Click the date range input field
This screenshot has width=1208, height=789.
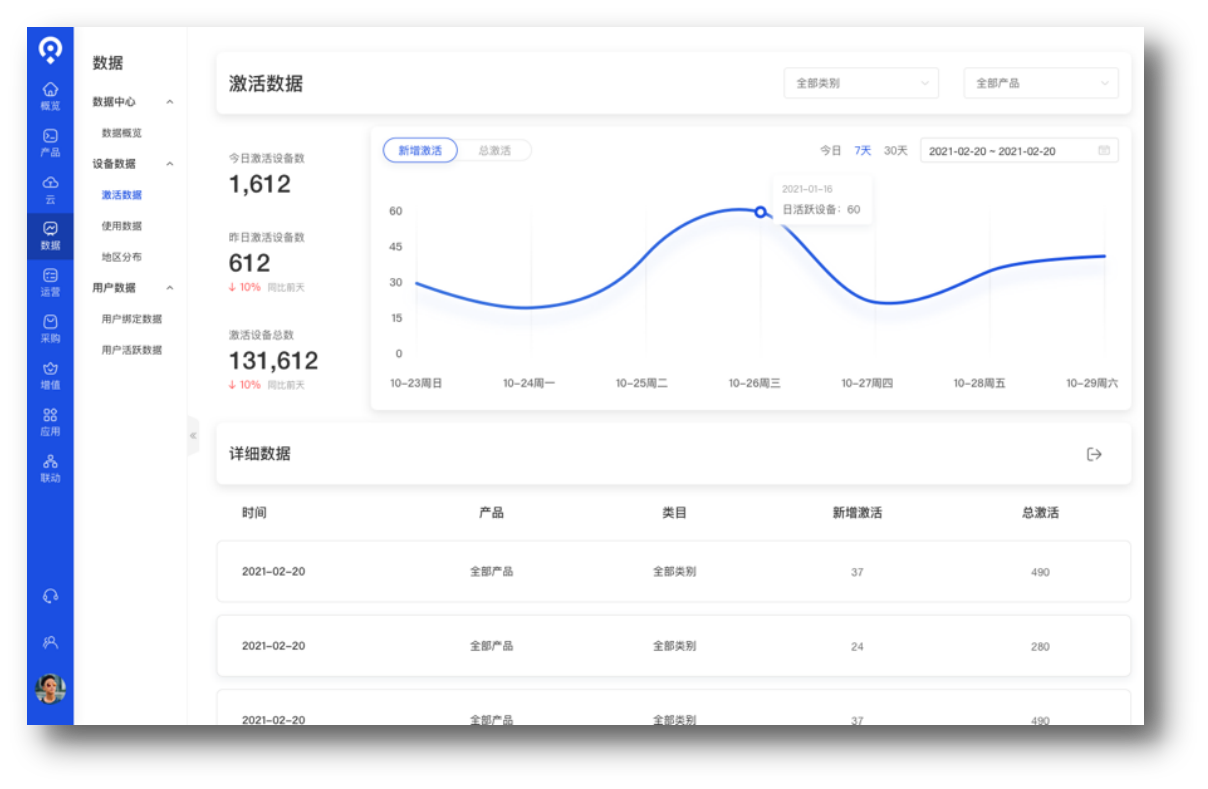click(1019, 151)
